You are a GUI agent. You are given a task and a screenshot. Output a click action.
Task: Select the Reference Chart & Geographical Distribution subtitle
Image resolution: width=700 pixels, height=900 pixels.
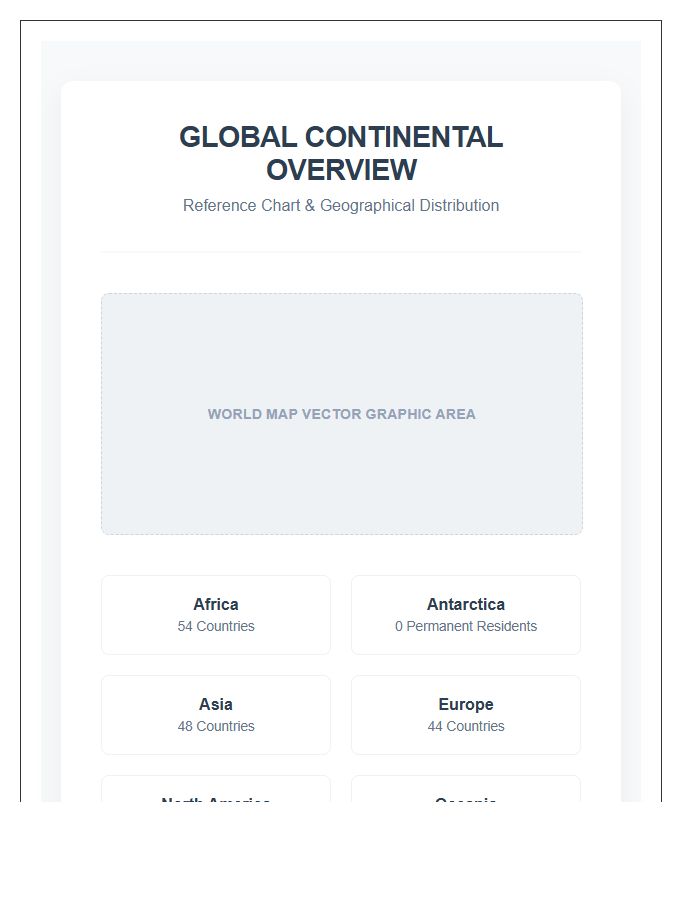(x=341, y=205)
